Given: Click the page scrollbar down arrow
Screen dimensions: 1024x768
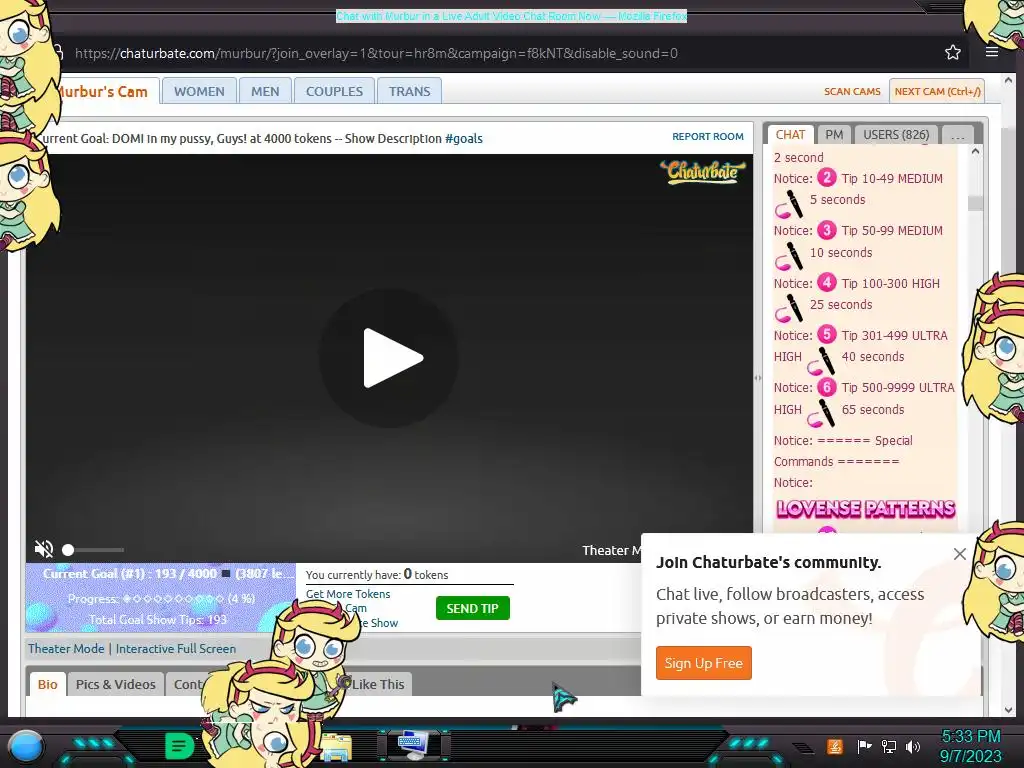Looking at the screenshot, I should [x=1008, y=710].
